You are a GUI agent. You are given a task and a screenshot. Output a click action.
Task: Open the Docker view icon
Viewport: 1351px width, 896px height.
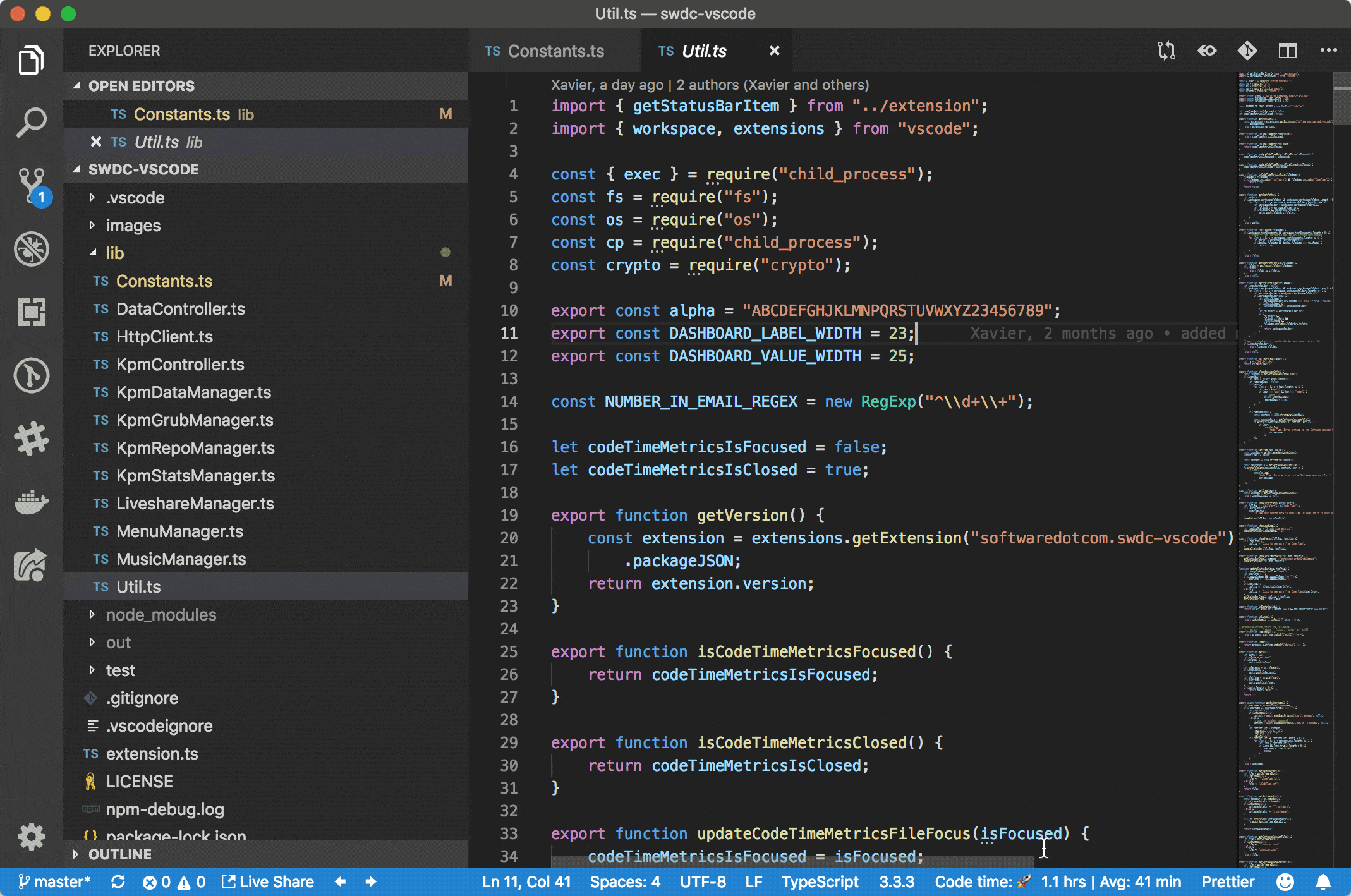[x=31, y=502]
